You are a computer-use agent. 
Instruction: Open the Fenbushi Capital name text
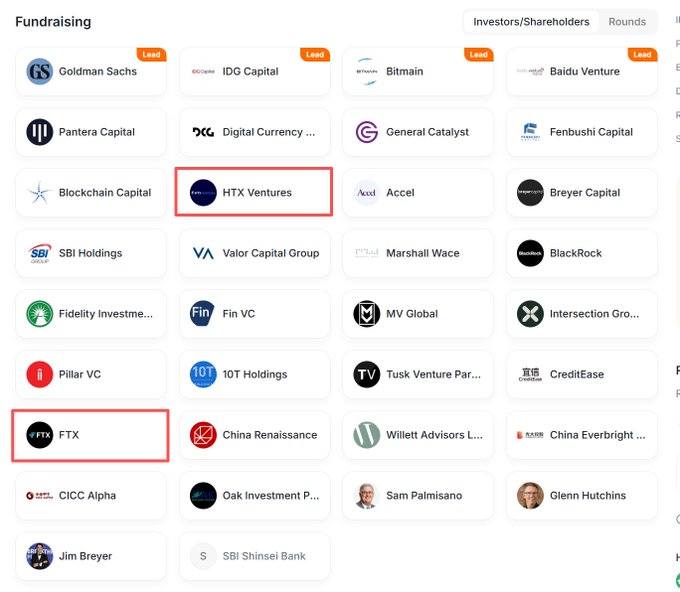click(591, 132)
